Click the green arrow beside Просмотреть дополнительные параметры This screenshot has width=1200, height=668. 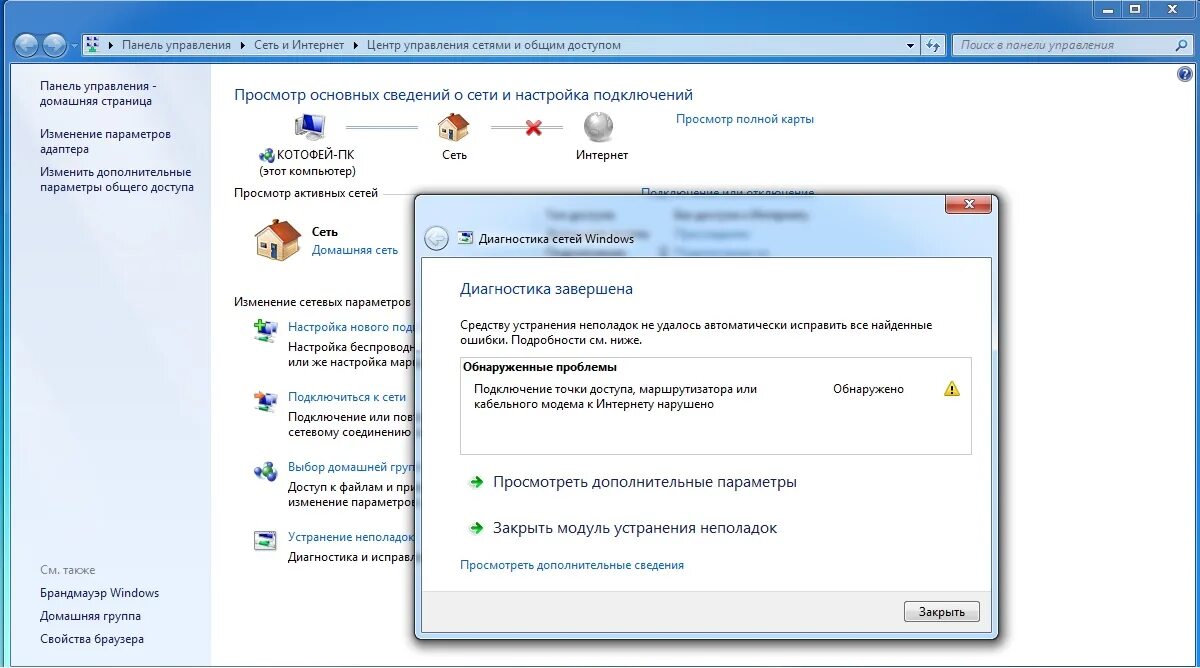tap(476, 482)
